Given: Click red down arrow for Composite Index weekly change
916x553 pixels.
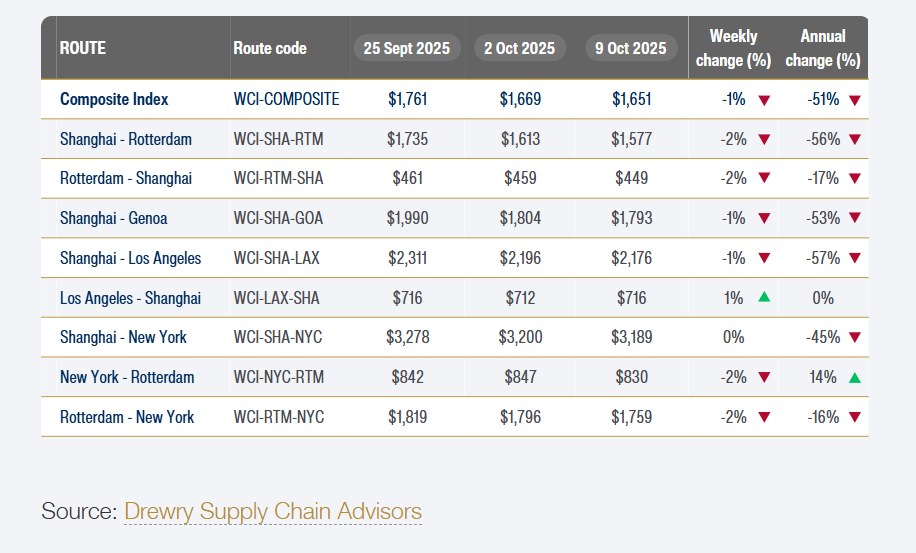Looking at the screenshot, I should coord(764,100).
